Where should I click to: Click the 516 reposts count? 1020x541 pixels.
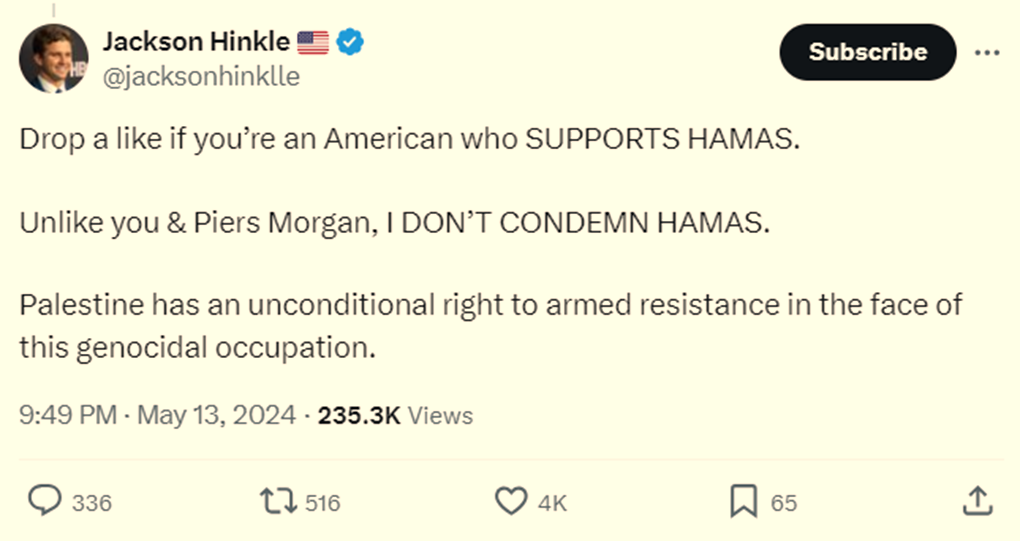coord(322,503)
